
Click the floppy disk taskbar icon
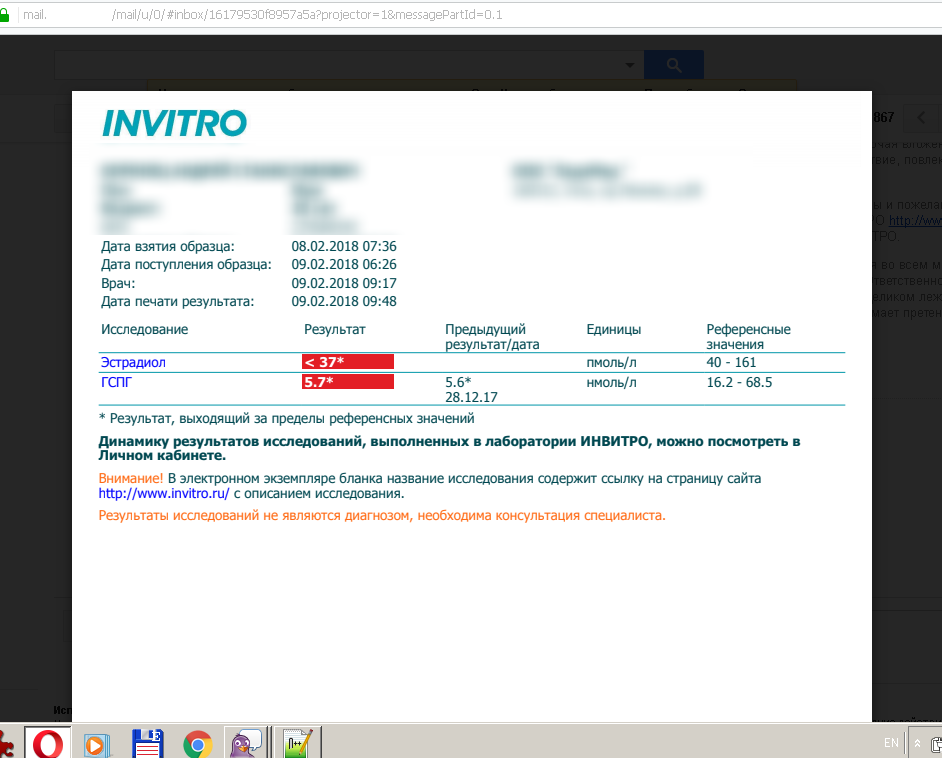click(147, 743)
